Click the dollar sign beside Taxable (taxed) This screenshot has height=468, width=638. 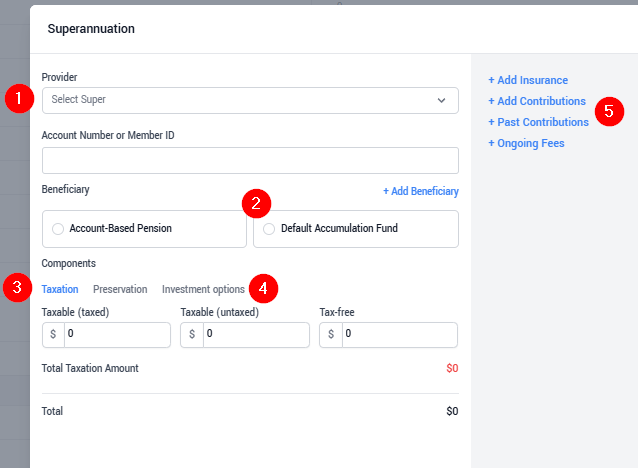coord(53,335)
